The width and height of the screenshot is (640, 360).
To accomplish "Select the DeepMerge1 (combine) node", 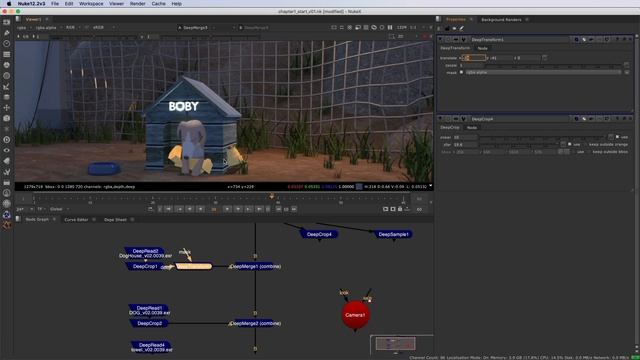I will tap(256, 266).
